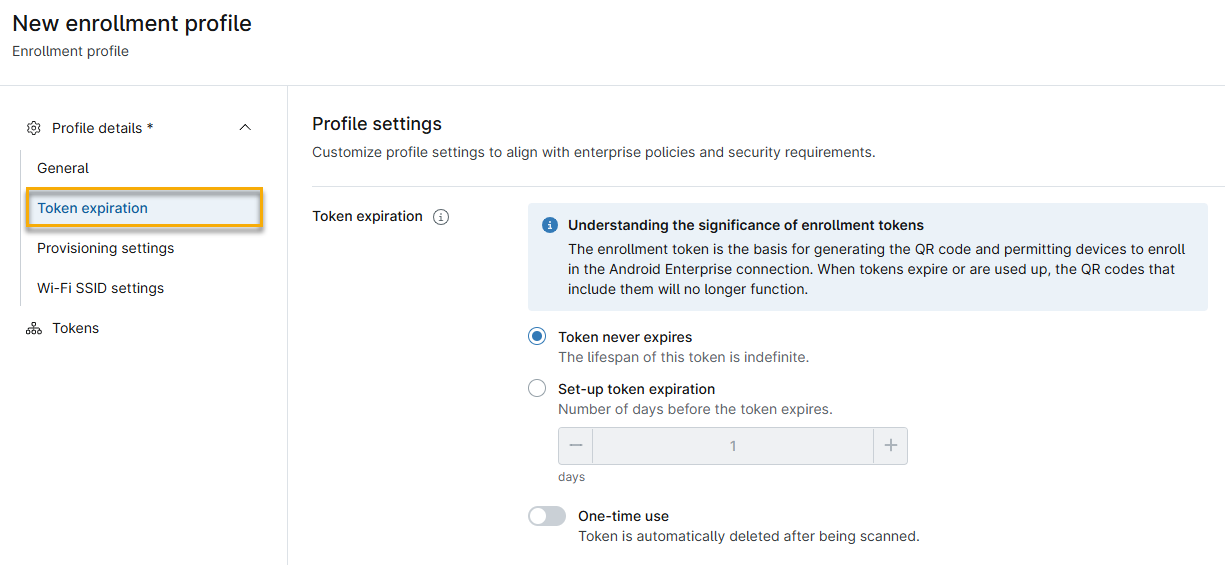The image size is (1225, 565).
Task: Open the General section in sidebar
Action: click(63, 168)
